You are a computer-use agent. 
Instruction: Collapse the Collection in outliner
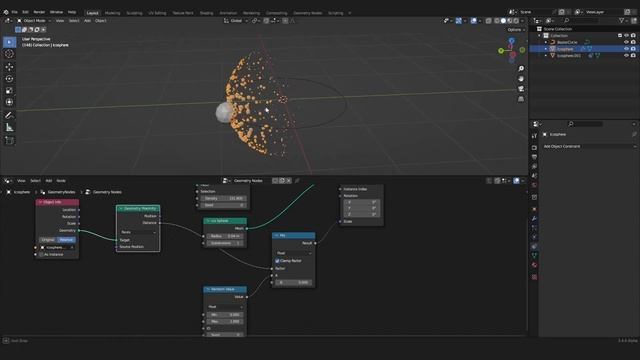point(540,36)
